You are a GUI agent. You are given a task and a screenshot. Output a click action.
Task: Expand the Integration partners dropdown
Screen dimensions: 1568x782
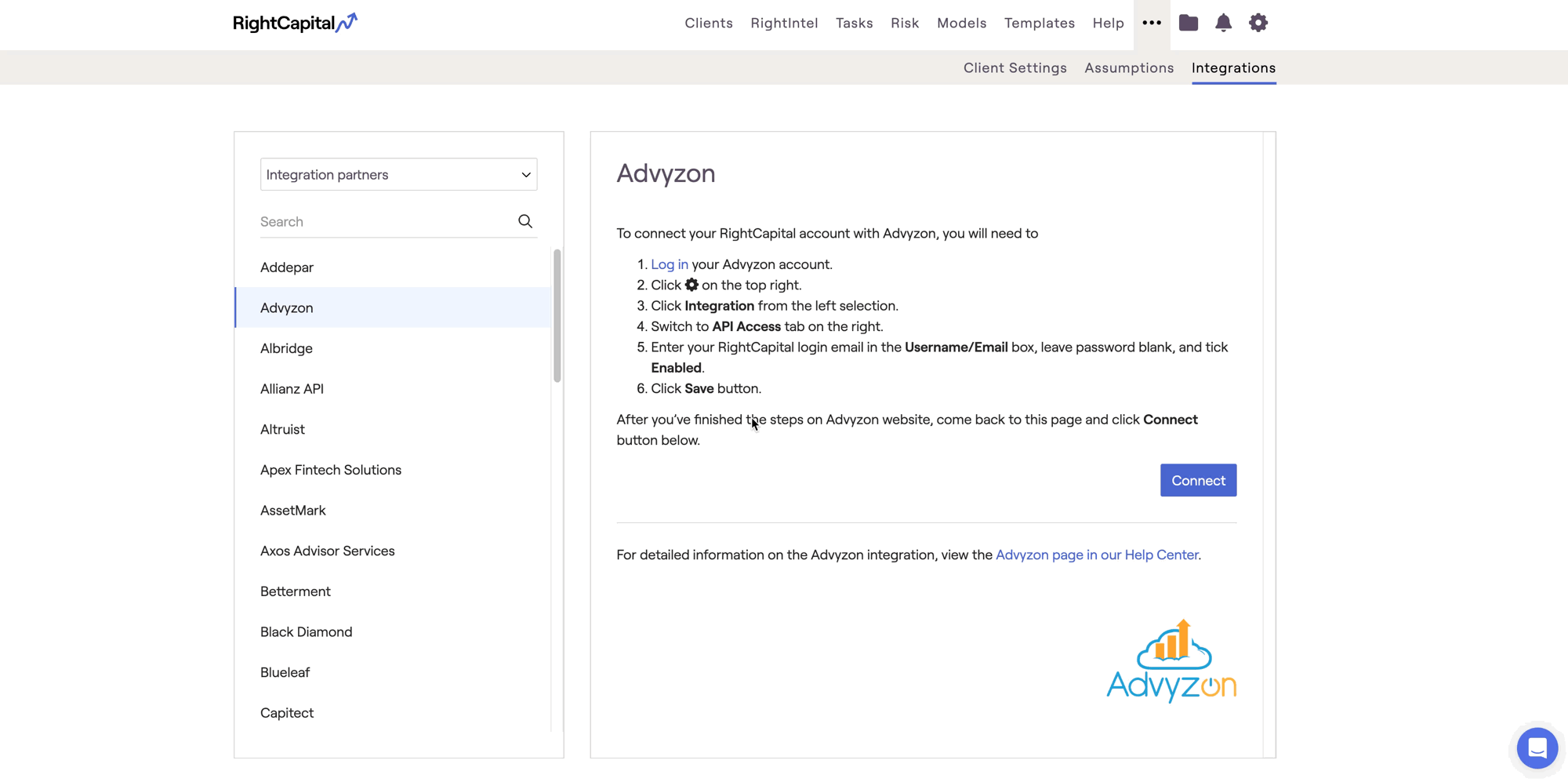click(398, 174)
